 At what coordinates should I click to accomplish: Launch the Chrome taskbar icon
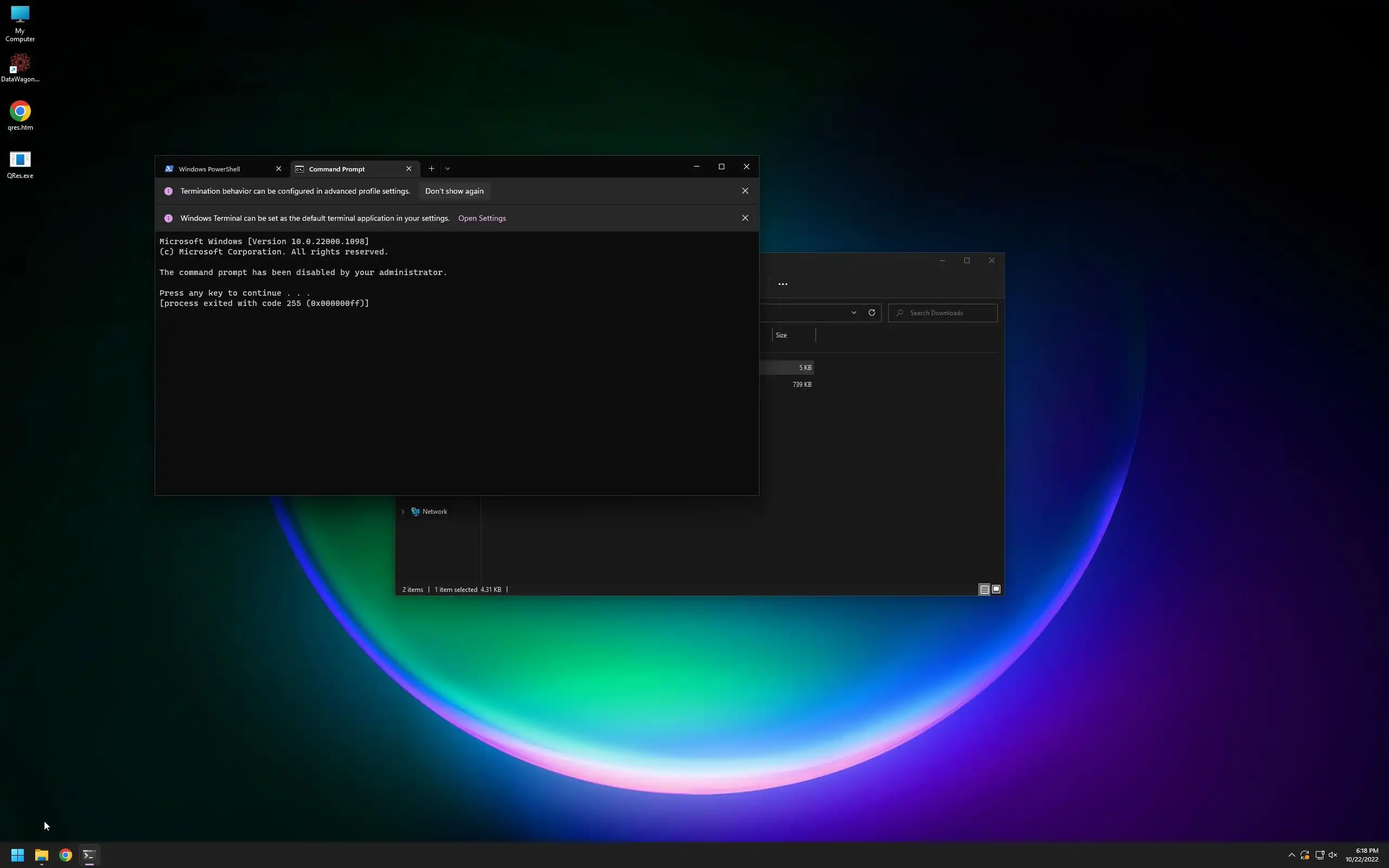(66, 855)
